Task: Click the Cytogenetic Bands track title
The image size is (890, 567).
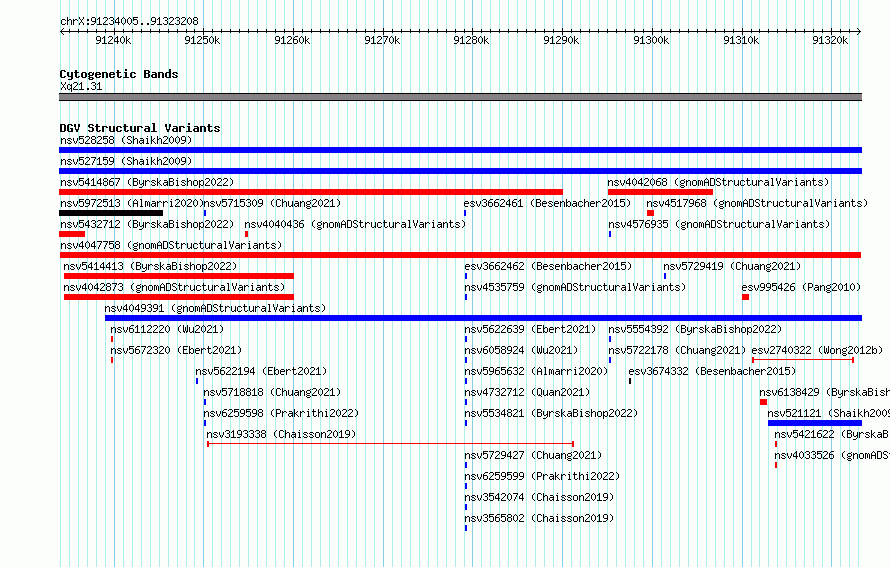Action: coord(119,74)
